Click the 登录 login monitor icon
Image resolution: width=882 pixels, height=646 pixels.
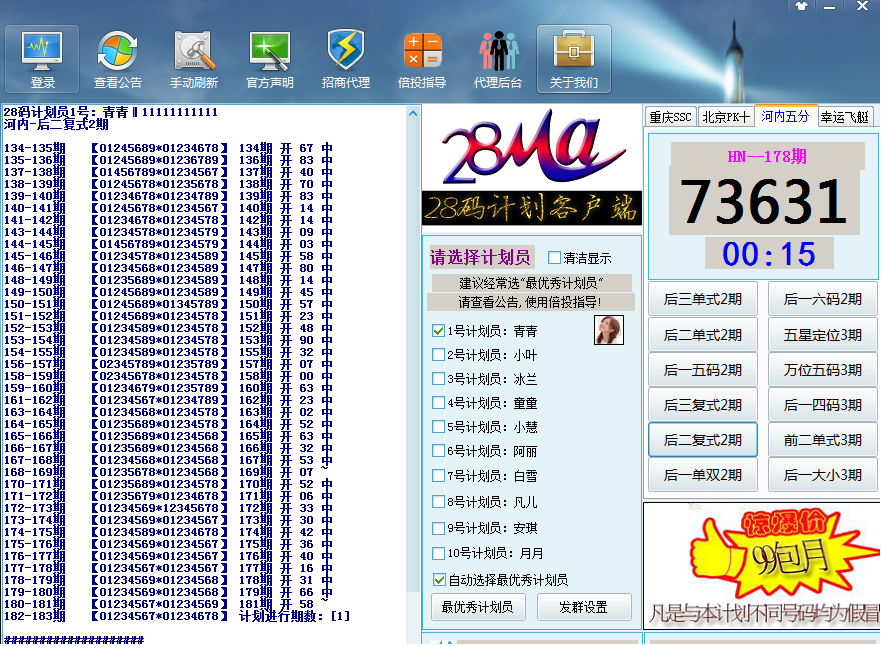pyautogui.click(x=42, y=50)
